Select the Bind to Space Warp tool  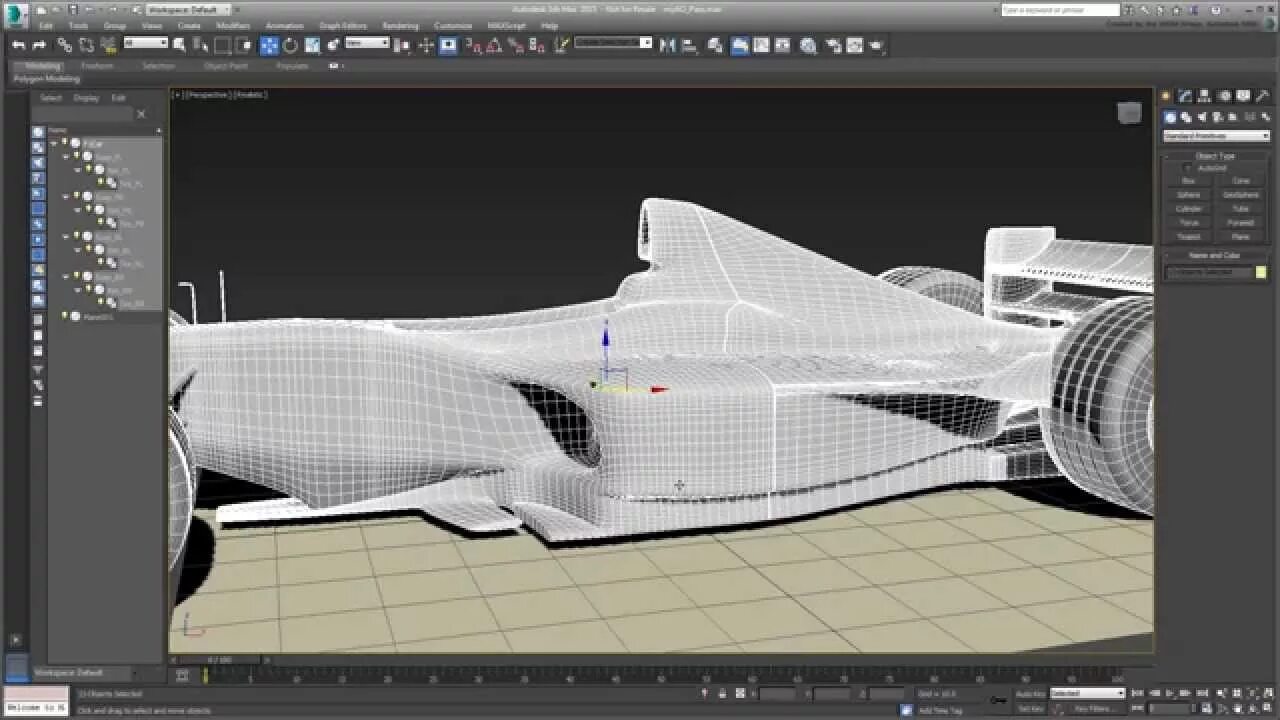[108, 45]
